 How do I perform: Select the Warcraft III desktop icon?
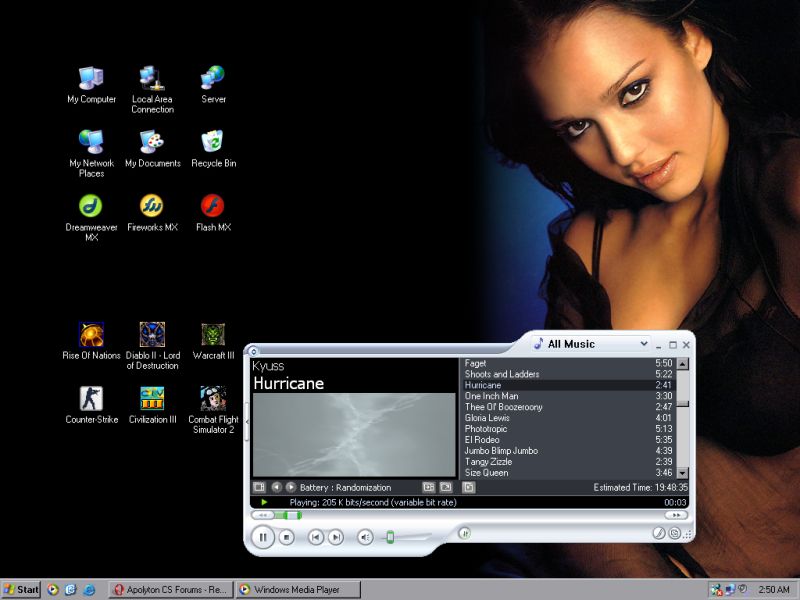click(x=213, y=335)
